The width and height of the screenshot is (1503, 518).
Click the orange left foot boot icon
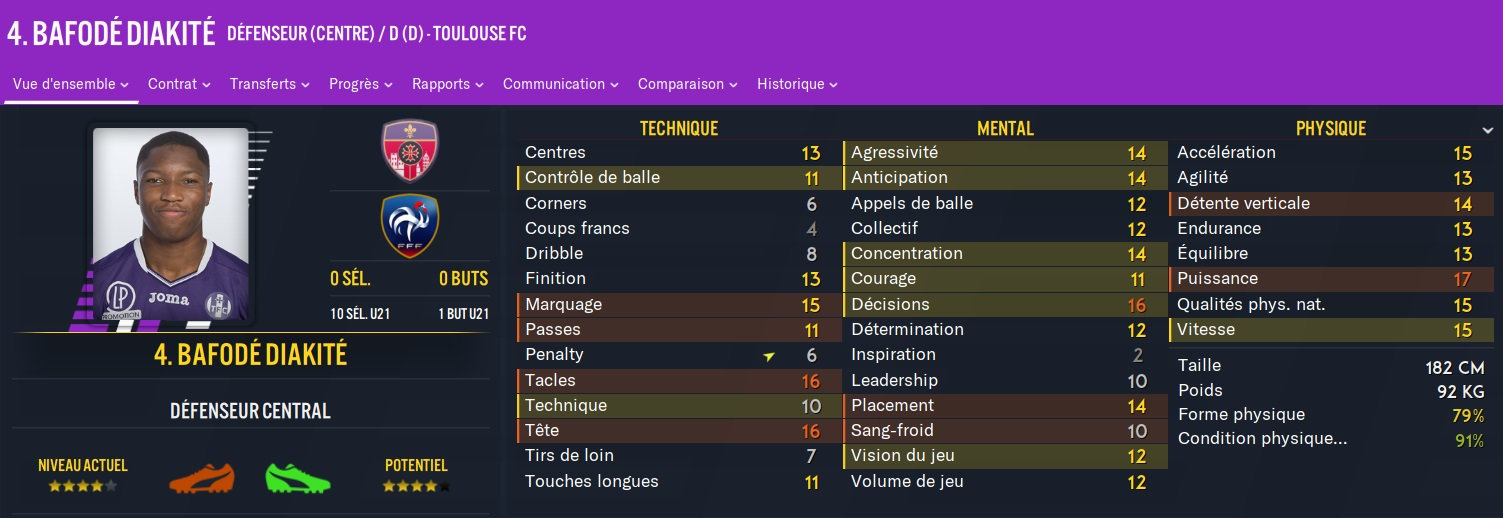[x=202, y=478]
